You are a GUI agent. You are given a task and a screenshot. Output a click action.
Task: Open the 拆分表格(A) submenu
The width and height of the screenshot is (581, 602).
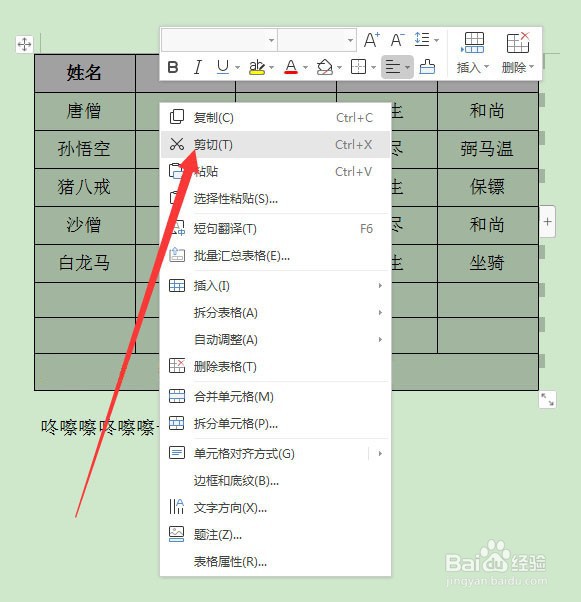(x=275, y=313)
